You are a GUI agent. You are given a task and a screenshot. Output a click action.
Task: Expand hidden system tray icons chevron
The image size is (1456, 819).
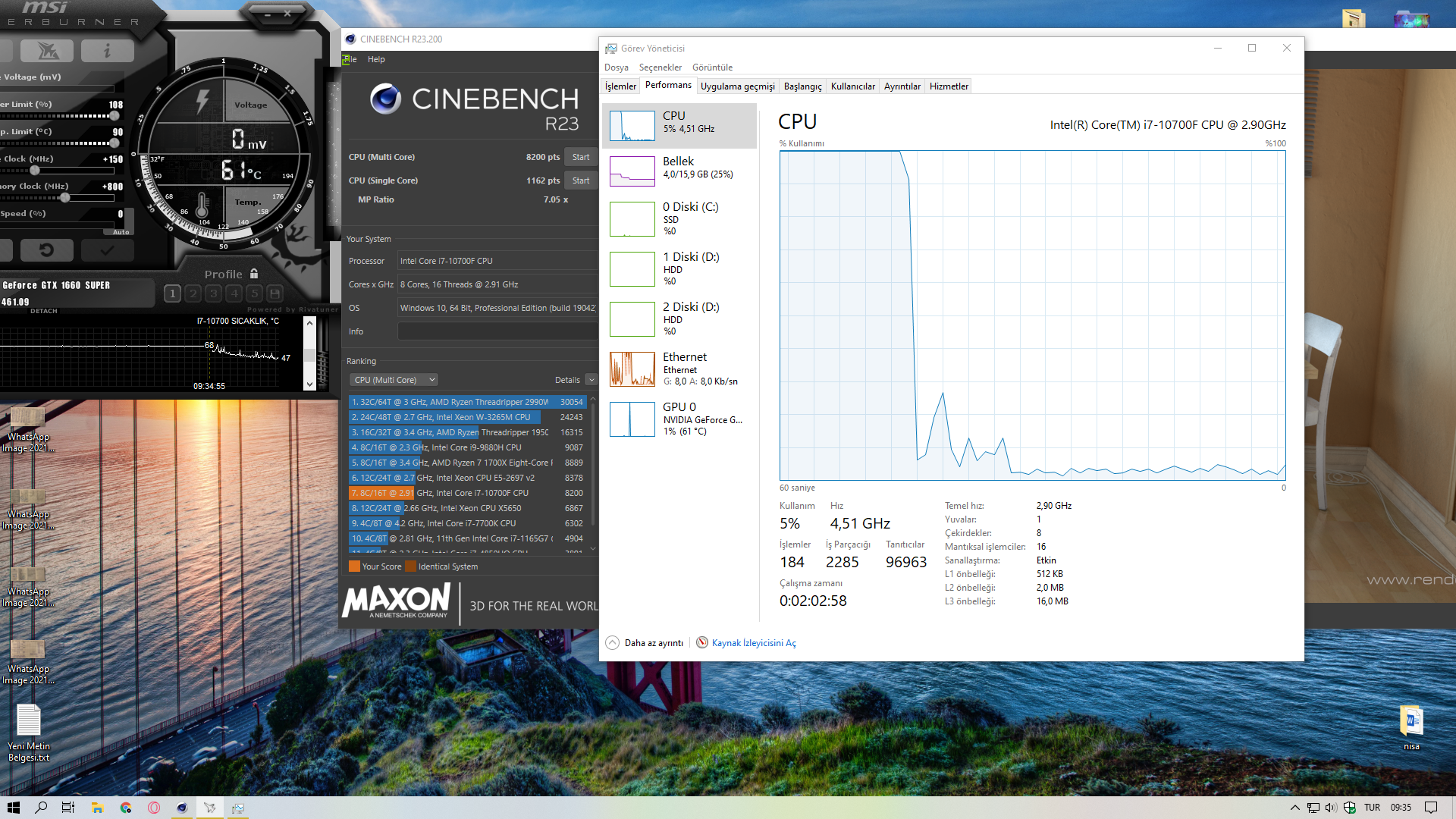(x=1294, y=808)
